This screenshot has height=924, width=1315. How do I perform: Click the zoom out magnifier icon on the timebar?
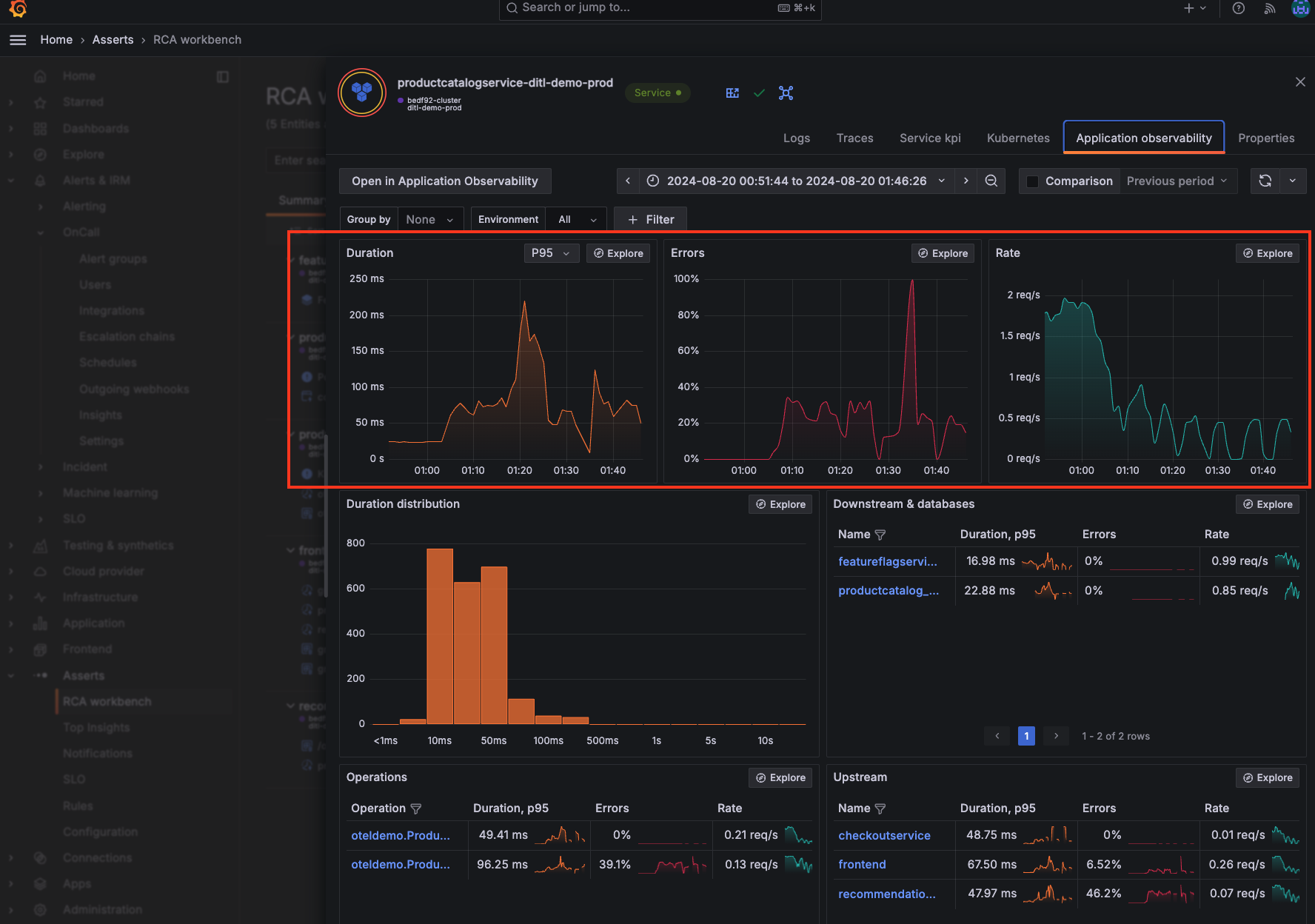coord(991,181)
